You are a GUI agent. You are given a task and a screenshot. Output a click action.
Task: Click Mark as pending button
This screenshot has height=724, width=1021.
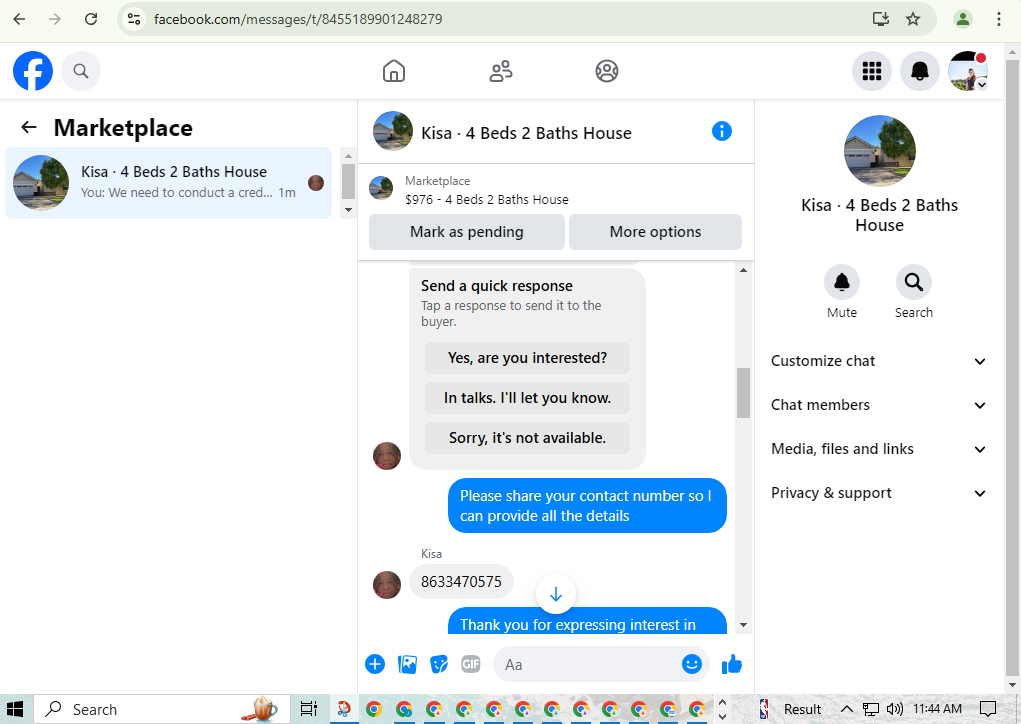tap(466, 232)
